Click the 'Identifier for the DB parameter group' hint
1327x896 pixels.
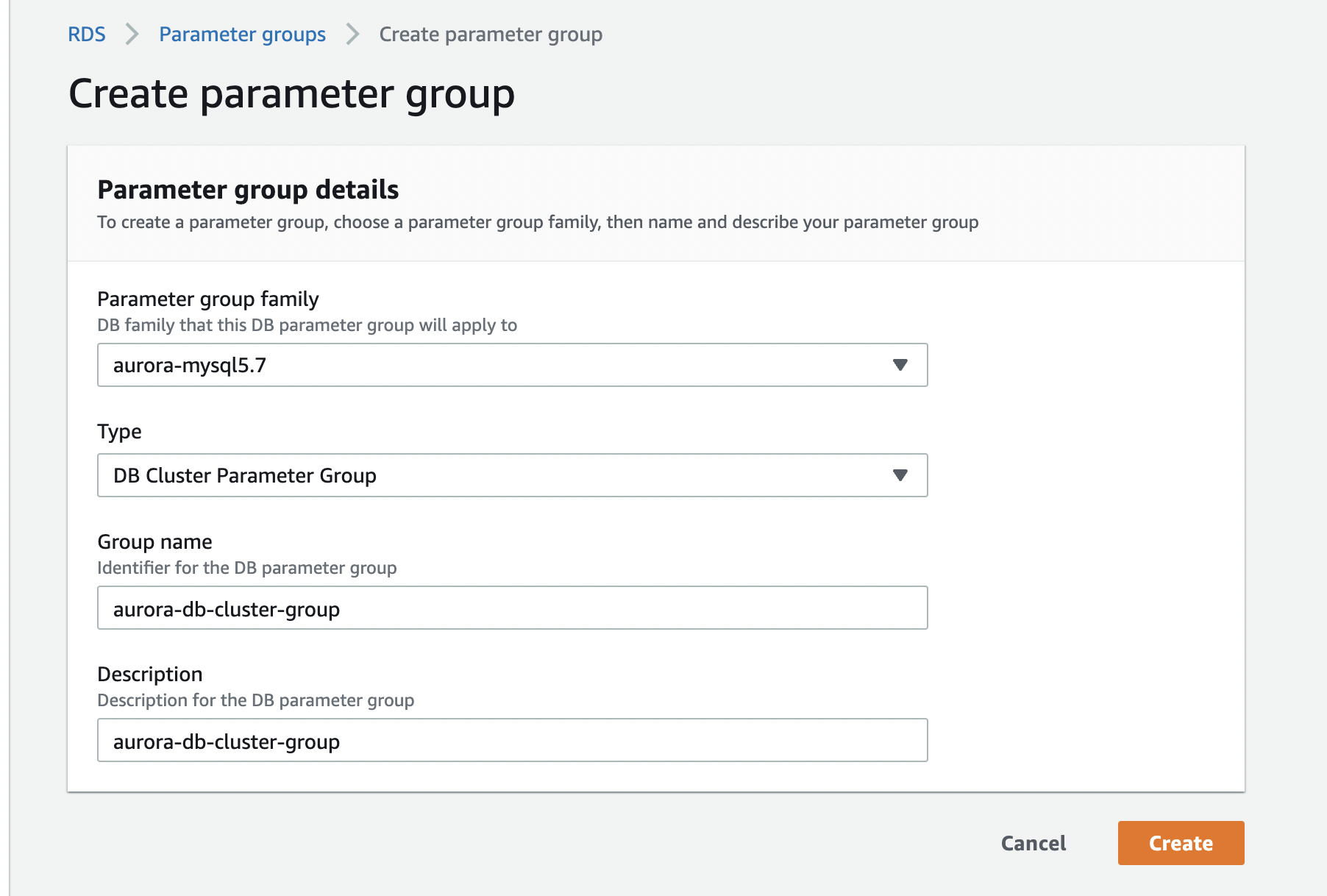[247, 568]
